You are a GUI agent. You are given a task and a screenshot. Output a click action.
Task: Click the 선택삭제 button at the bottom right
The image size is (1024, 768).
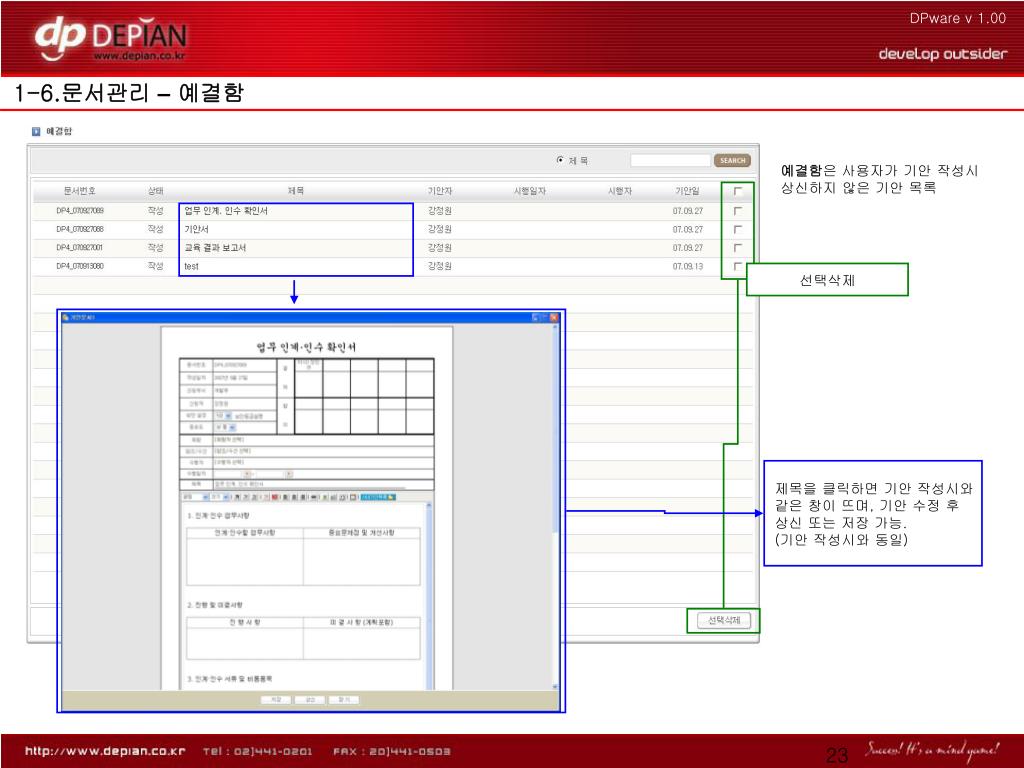pyautogui.click(x=723, y=620)
